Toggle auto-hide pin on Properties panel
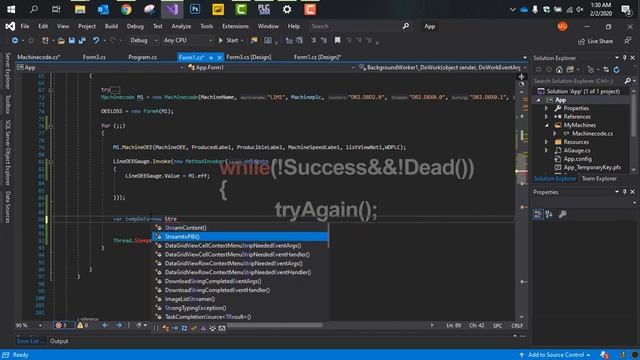Viewport: 640px width, 360px height. pyautogui.click(x=624, y=192)
